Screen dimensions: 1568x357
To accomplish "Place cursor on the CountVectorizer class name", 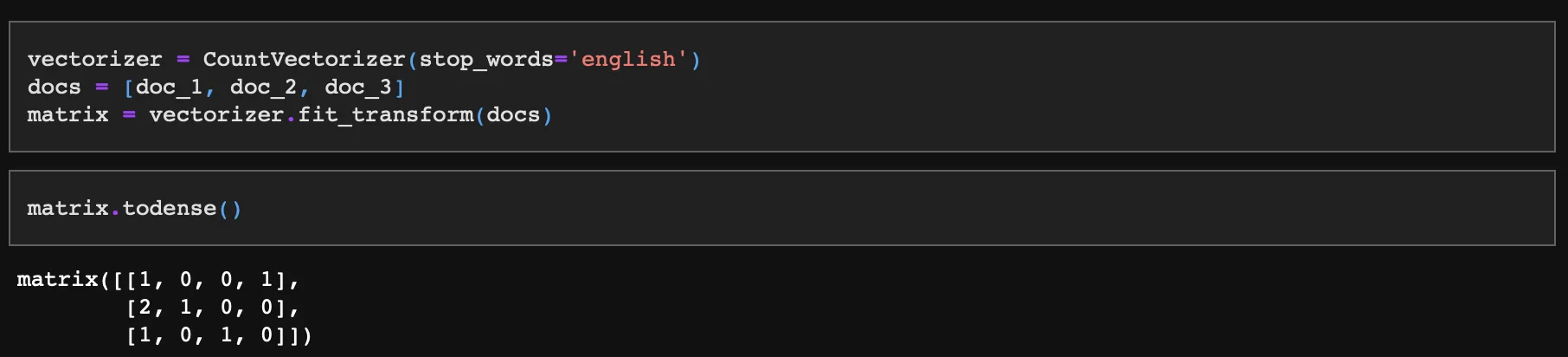I will (304, 59).
